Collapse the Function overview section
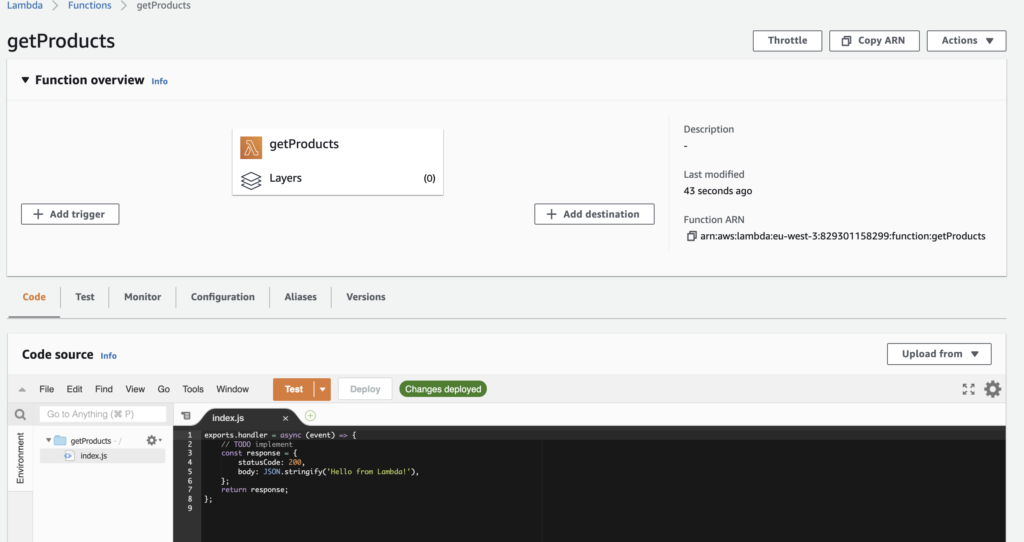Viewport: 1024px width, 542px height. coord(25,80)
